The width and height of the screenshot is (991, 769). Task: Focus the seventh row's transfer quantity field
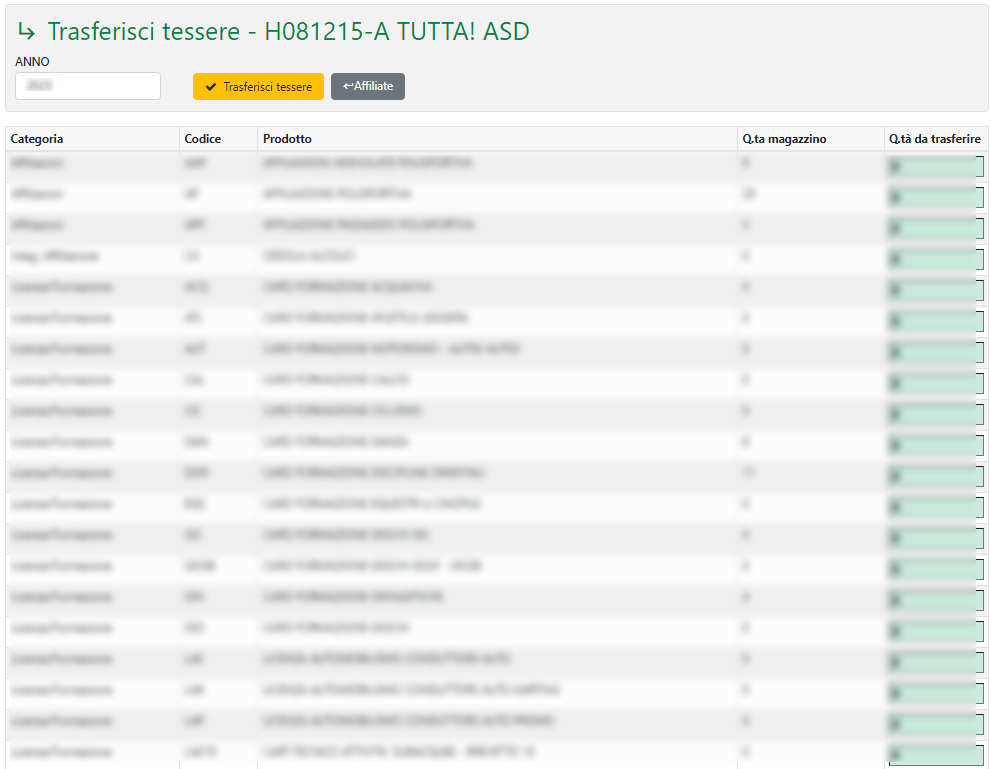coord(935,352)
